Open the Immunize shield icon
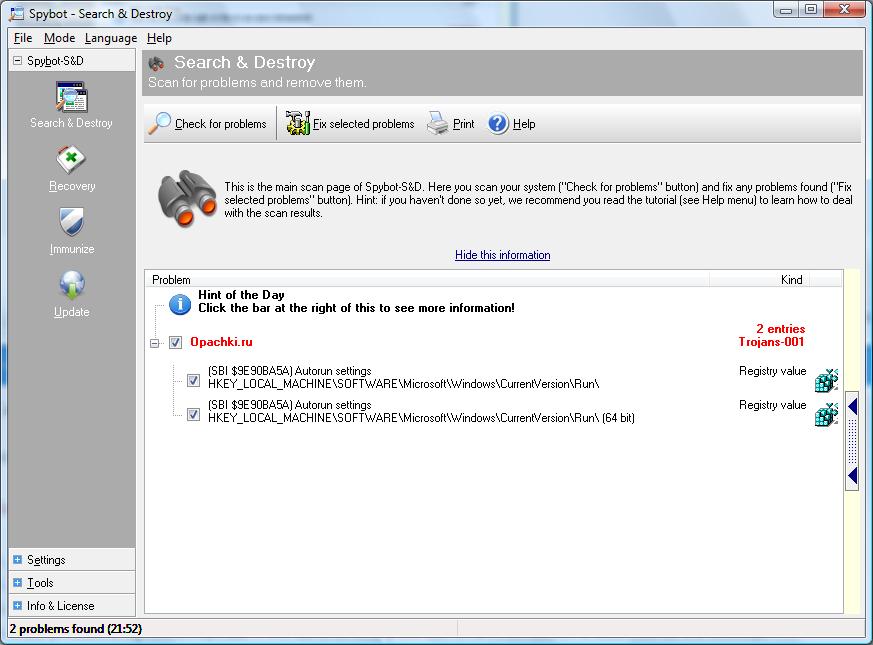This screenshot has height=645, width=873. (x=71, y=222)
